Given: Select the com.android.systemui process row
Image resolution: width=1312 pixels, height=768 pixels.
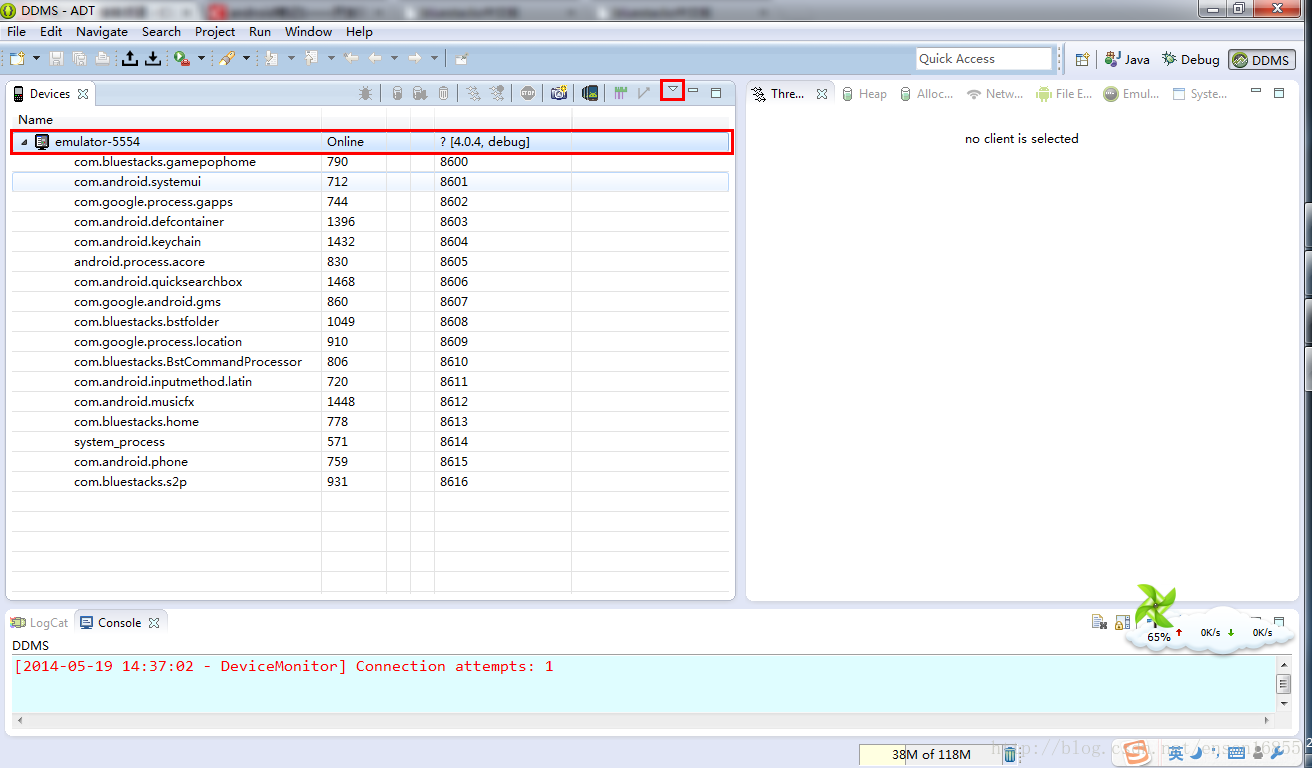Looking at the screenshot, I should [370, 182].
